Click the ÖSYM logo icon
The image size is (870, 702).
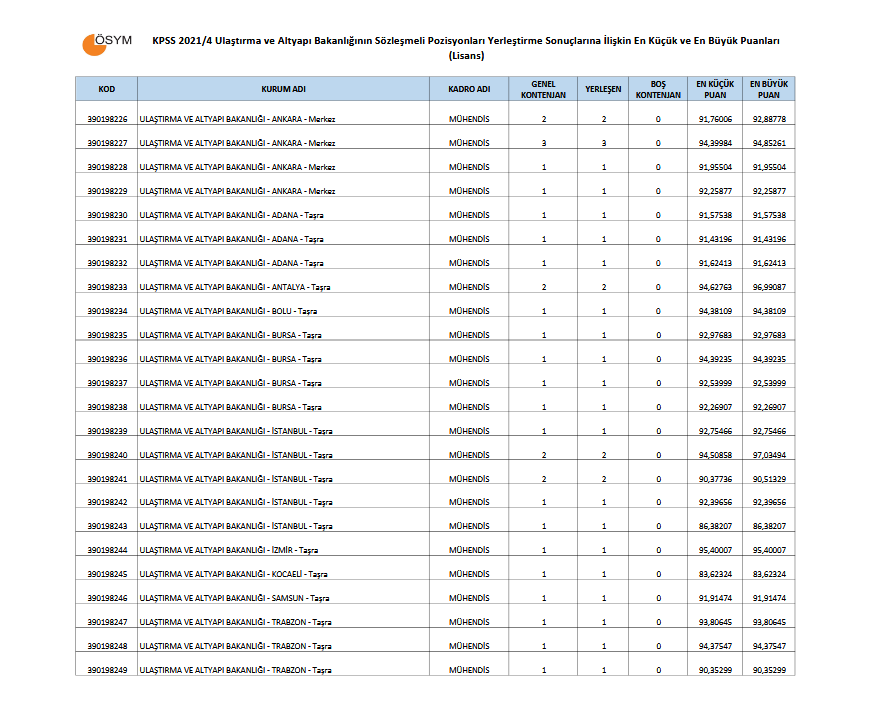click(x=107, y=44)
